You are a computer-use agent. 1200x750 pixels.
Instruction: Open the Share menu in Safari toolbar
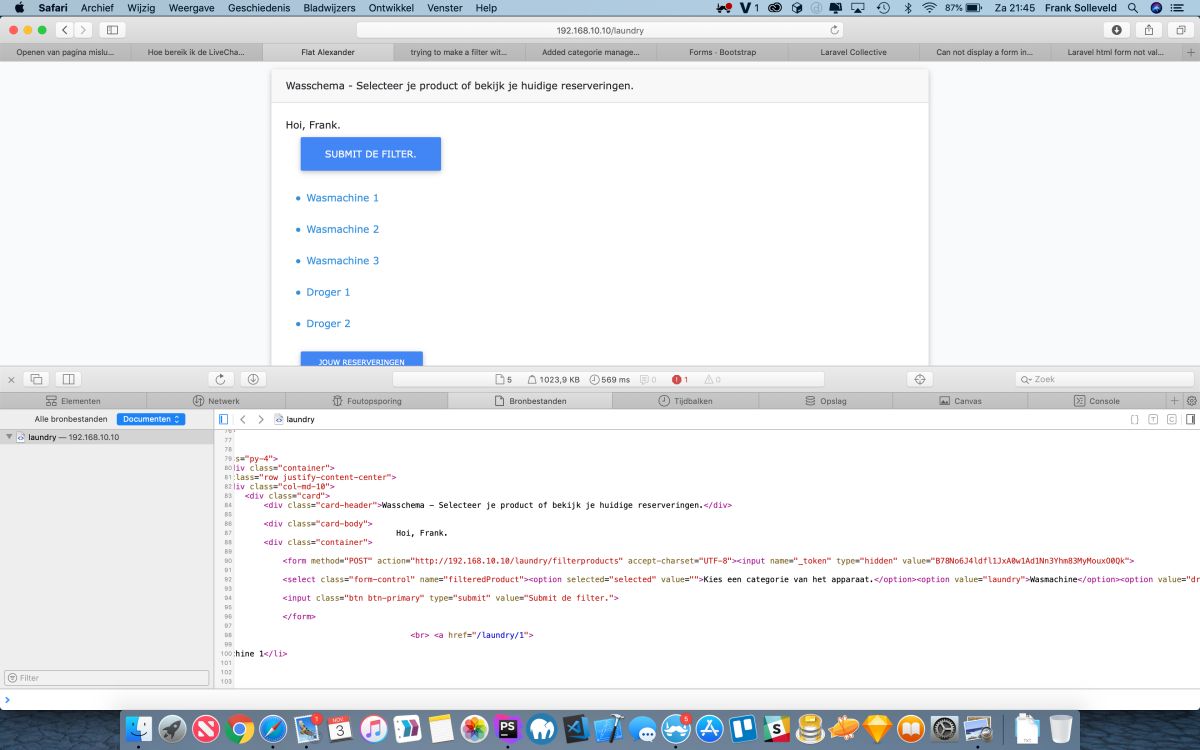[x=1149, y=30]
